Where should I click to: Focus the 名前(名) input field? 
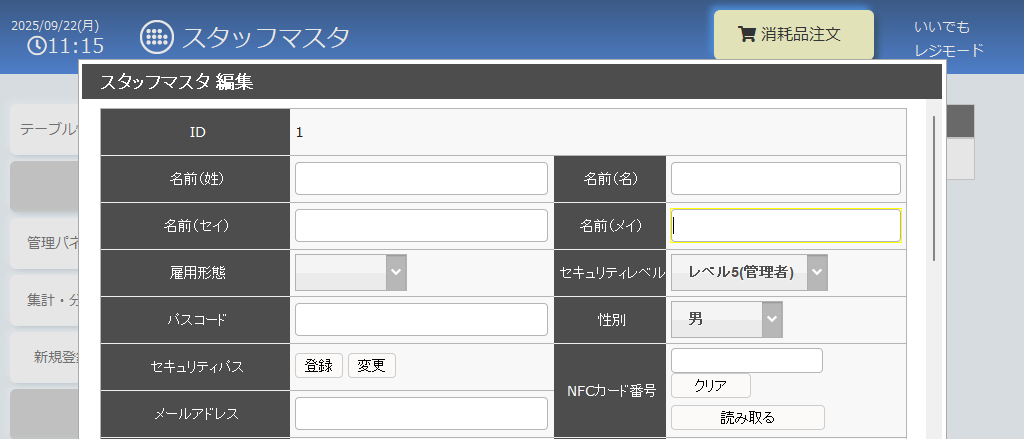click(x=785, y=179)
